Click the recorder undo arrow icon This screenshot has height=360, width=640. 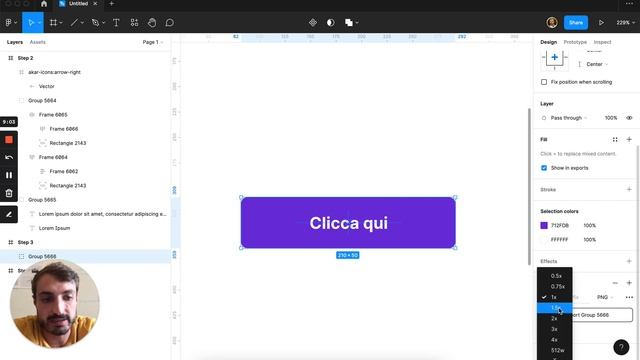pyautogui.click(x=9, y=158)
